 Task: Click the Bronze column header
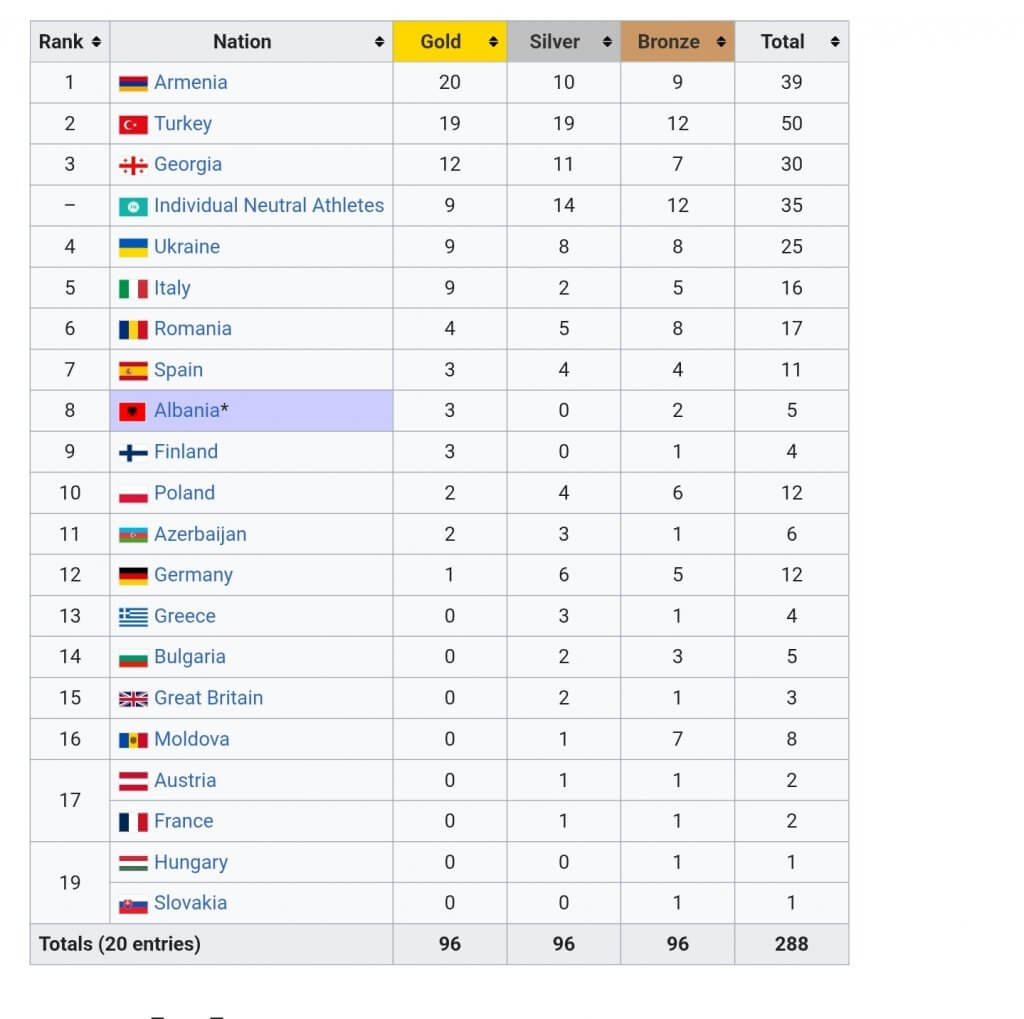[x=668, y=42]
